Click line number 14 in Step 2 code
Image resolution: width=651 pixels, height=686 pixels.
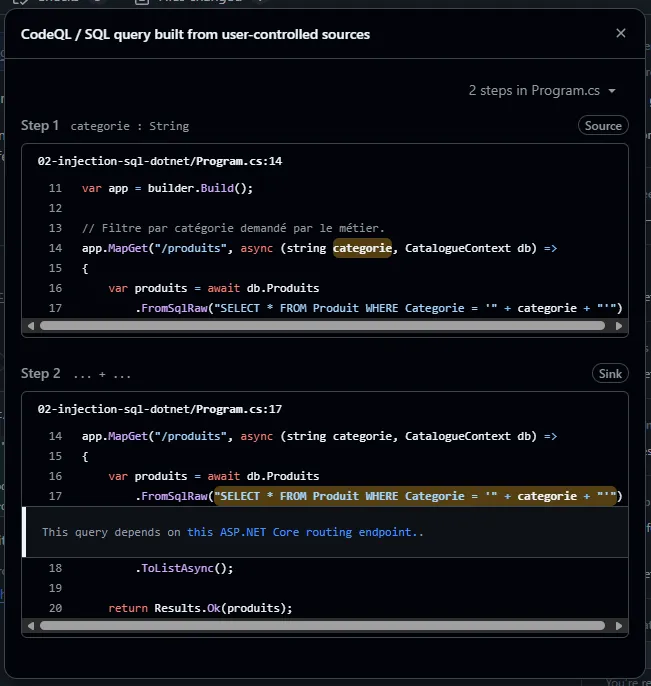coord(55,436)
